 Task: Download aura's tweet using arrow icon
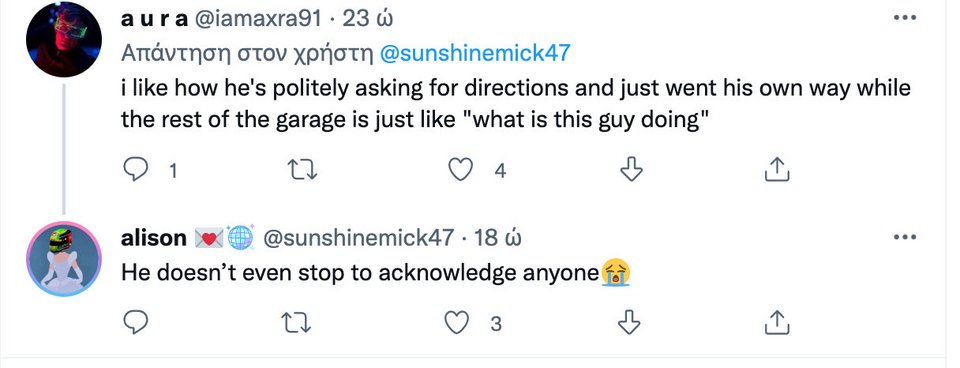(x=631, y=170)
